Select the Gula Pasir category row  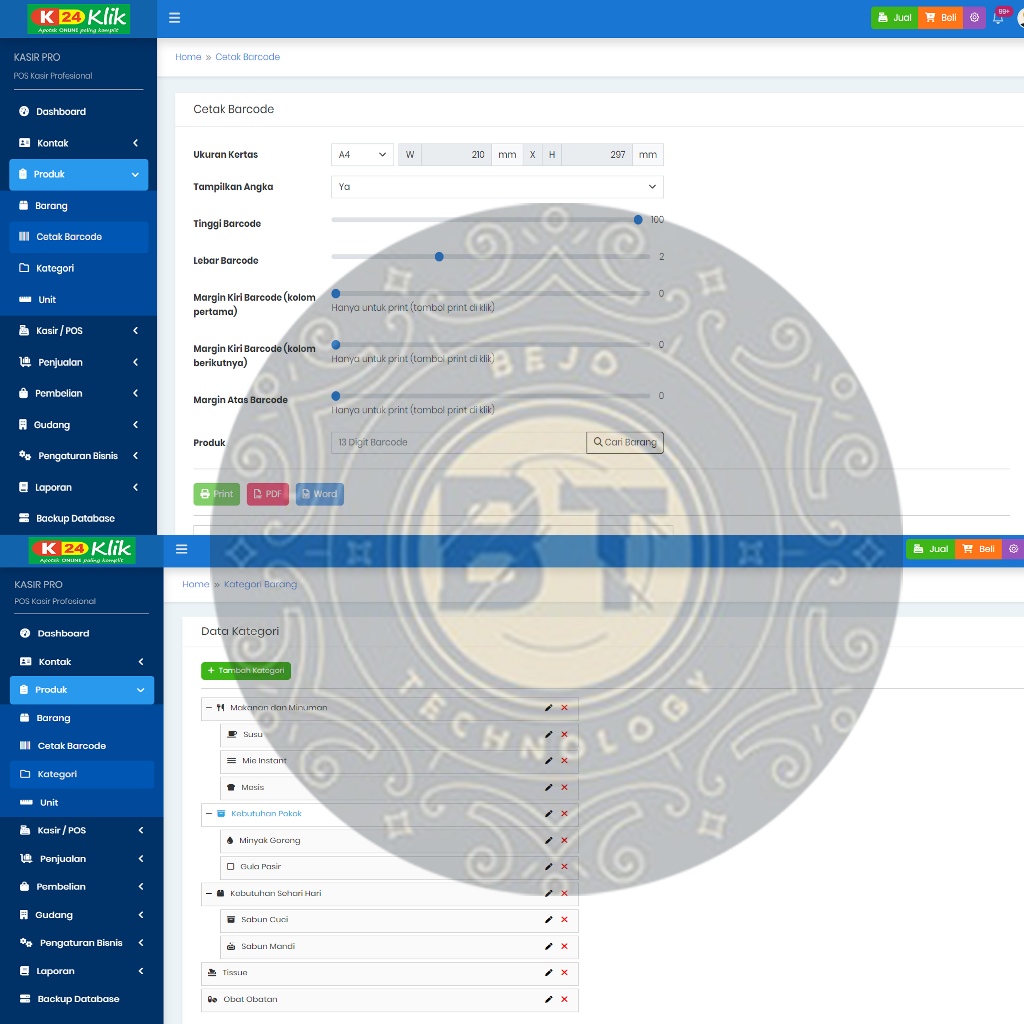click(399, 867)
